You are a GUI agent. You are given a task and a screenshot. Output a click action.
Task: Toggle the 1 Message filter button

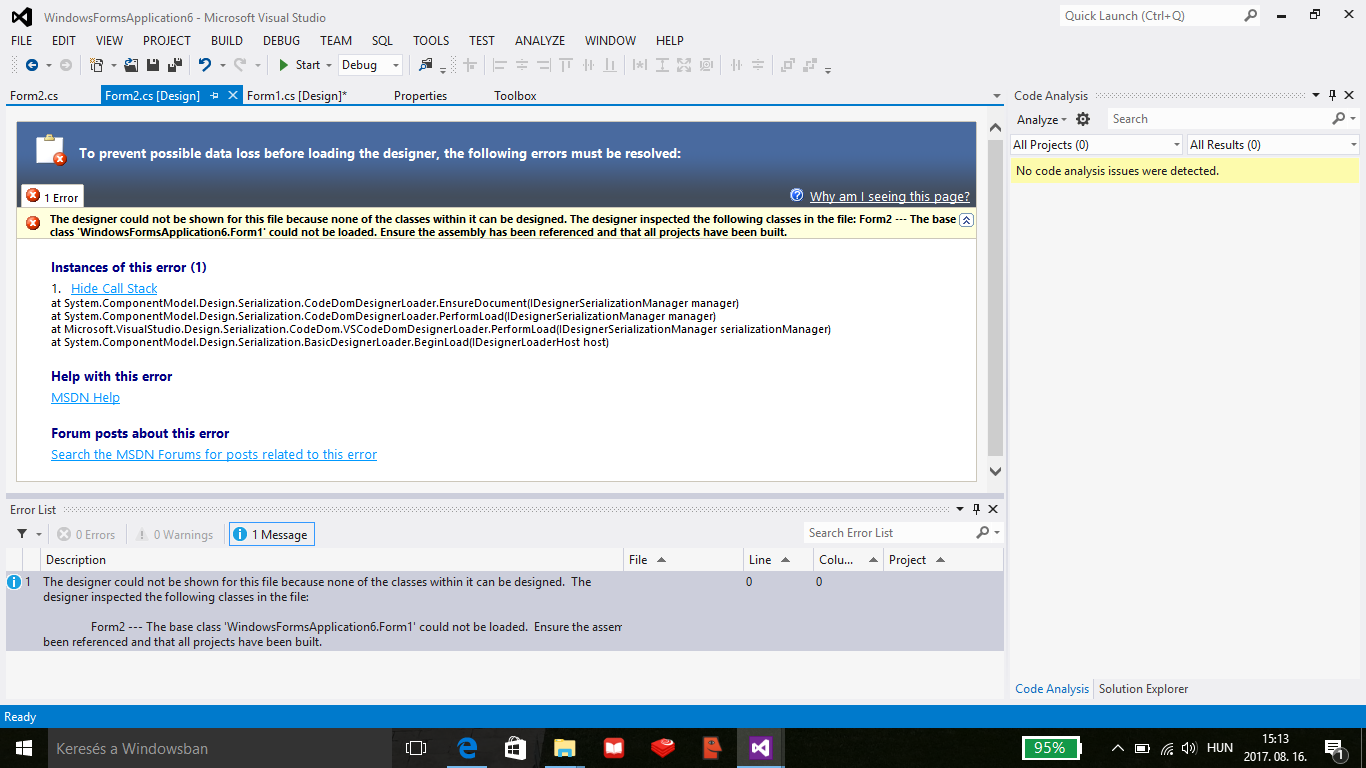(x=271, y=535)
